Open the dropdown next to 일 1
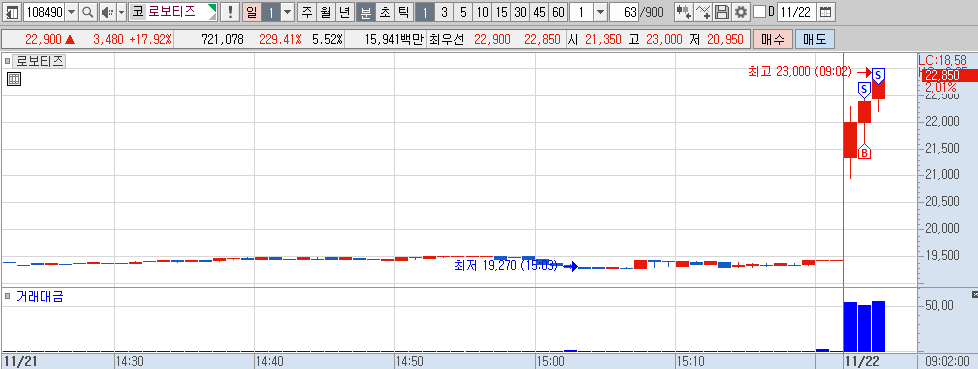 coord(288,12)
